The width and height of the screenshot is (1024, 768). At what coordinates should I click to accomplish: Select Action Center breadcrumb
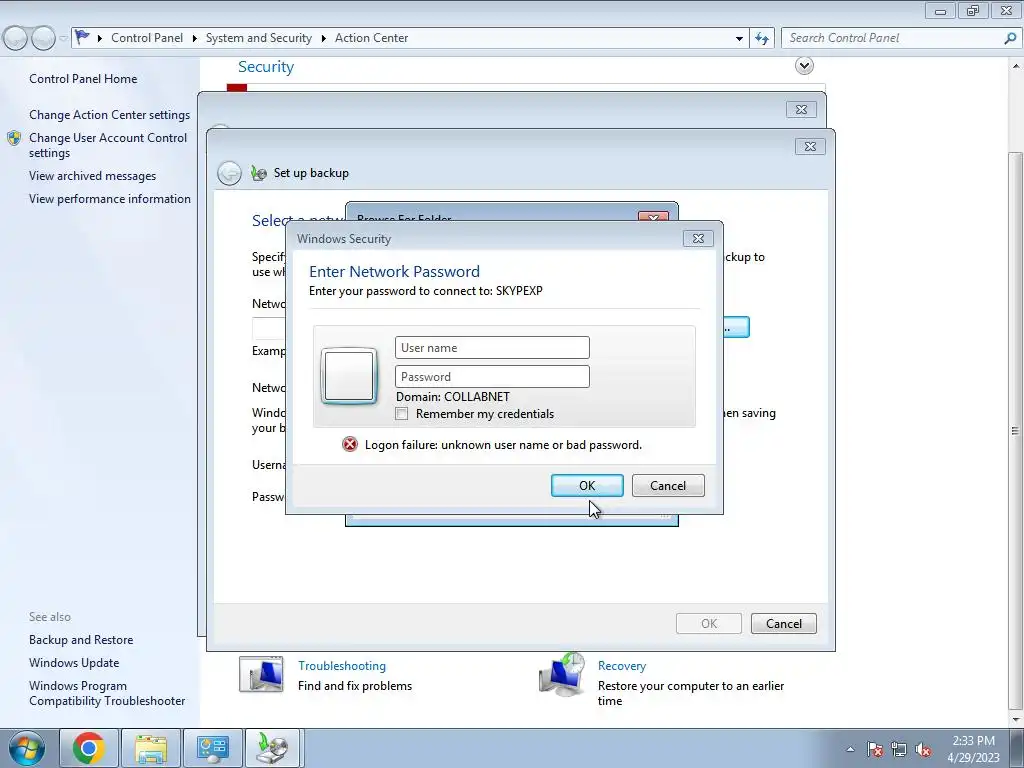point(371,38)
